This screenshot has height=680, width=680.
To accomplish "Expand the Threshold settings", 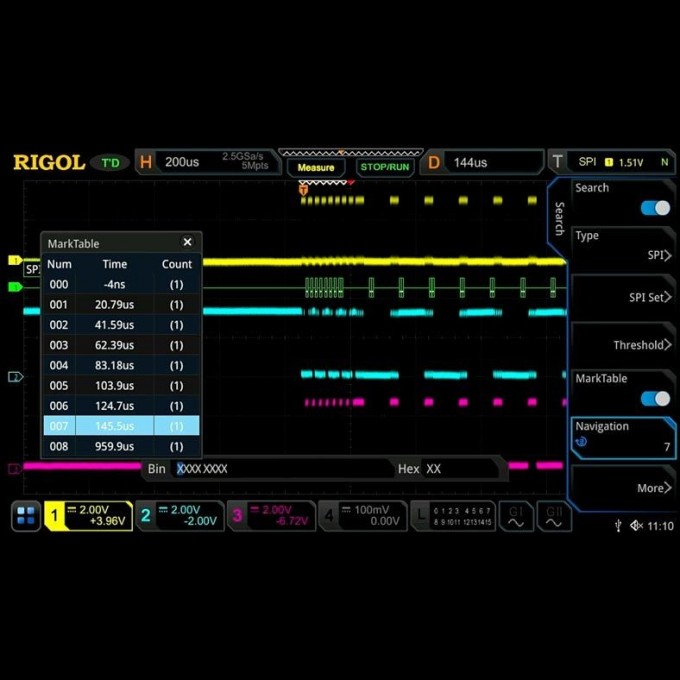I will pyautogui.click(x=623, y=345).
